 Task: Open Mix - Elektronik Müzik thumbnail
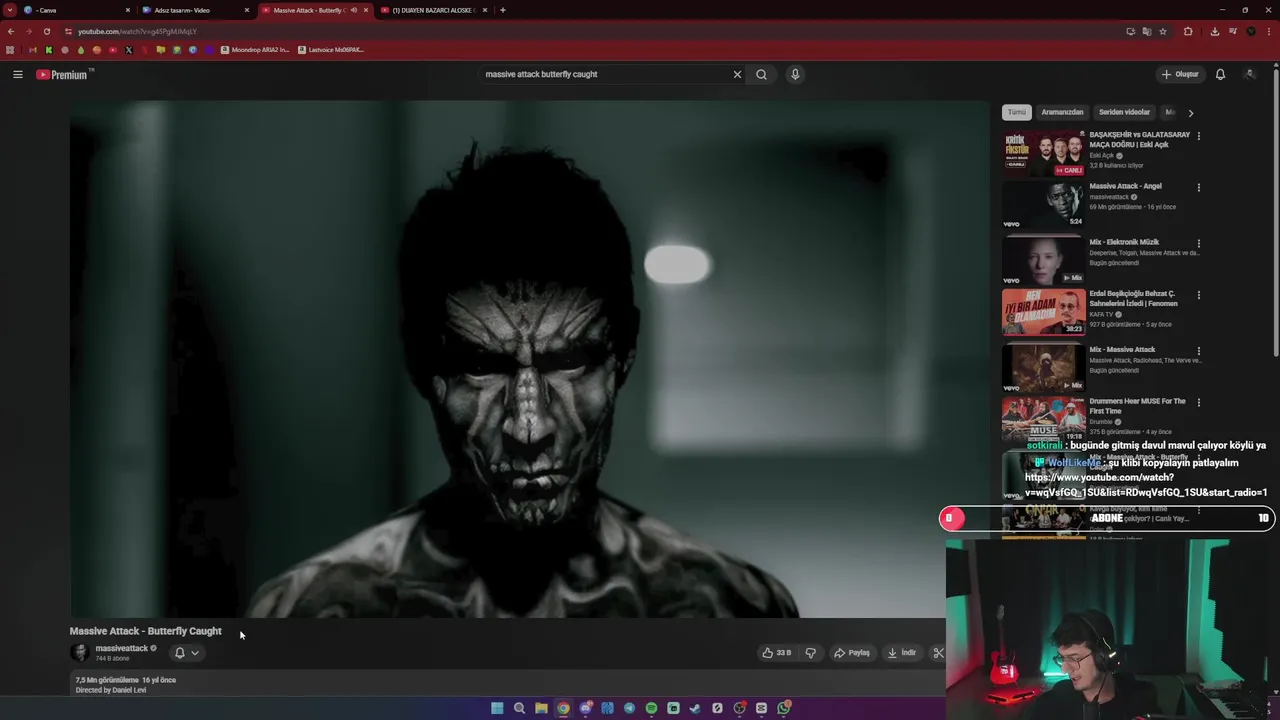point(1043,260)
